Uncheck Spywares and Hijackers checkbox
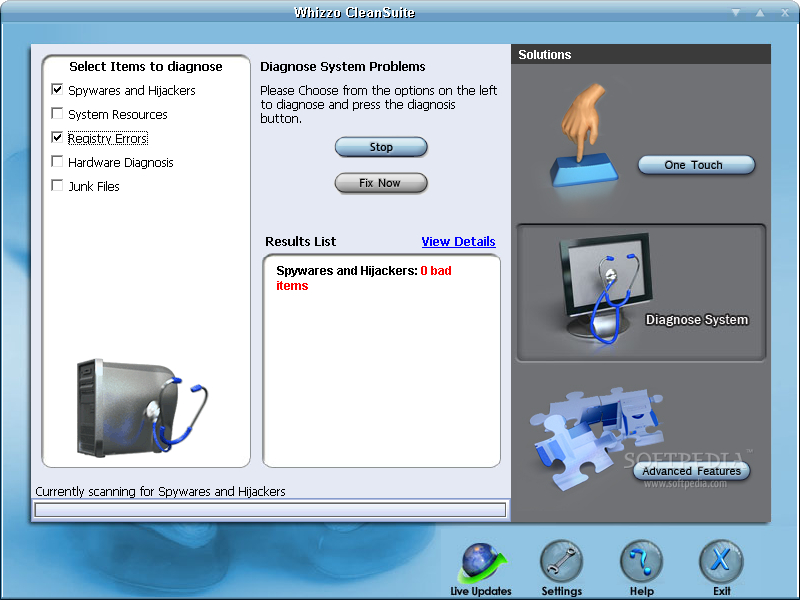The height and width of the screenshot is (600, 800). [x=57, y=90]
